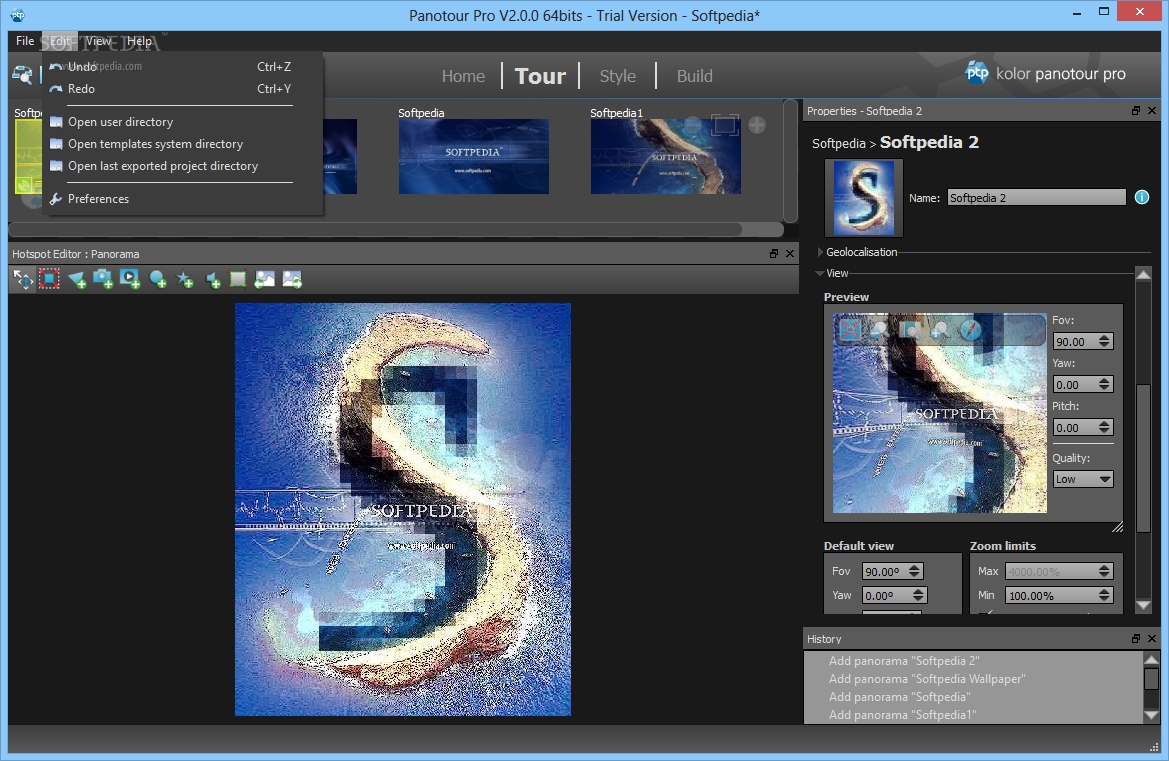
Task: Undock the History panel
Action: (x=1135, y=639)
